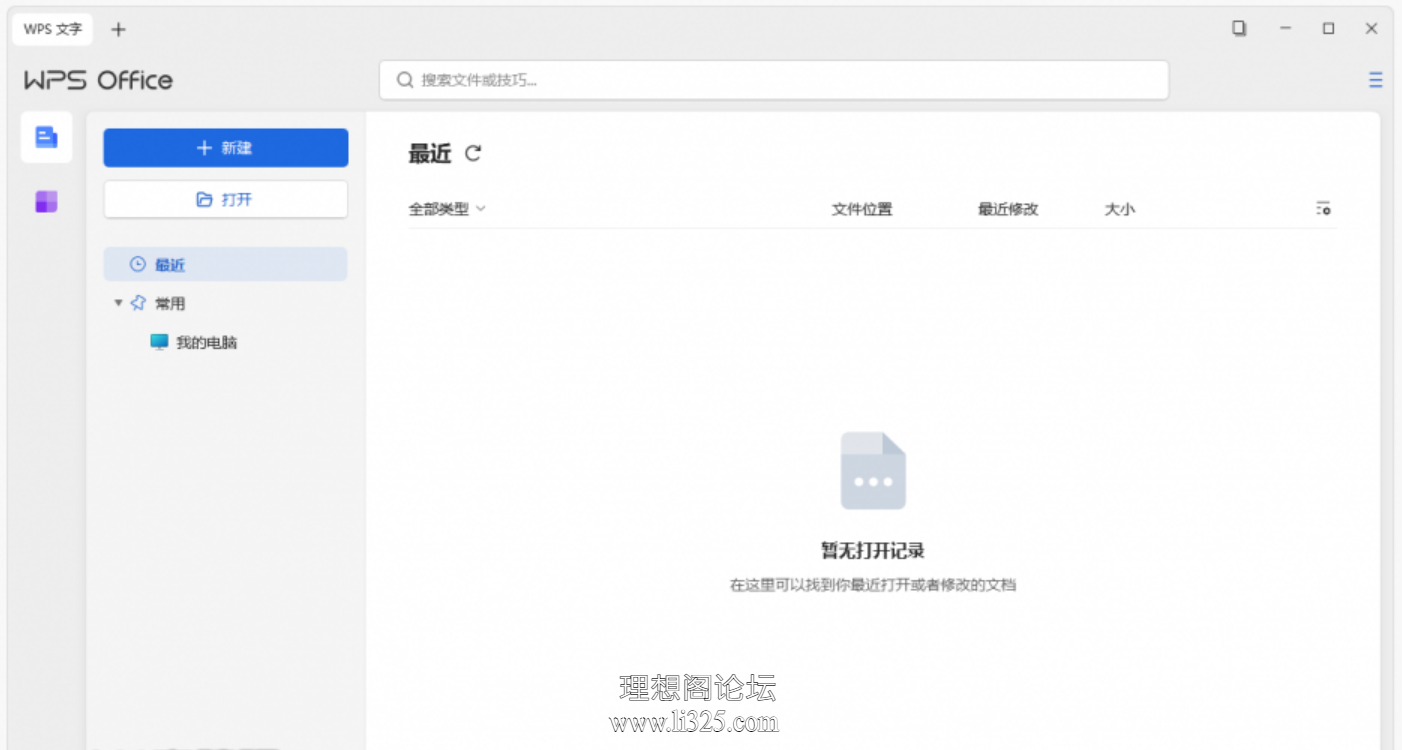Open the list display settings icon
Image resolution: width=1402 pixels, height=750 pixels.
point(1324,209)
